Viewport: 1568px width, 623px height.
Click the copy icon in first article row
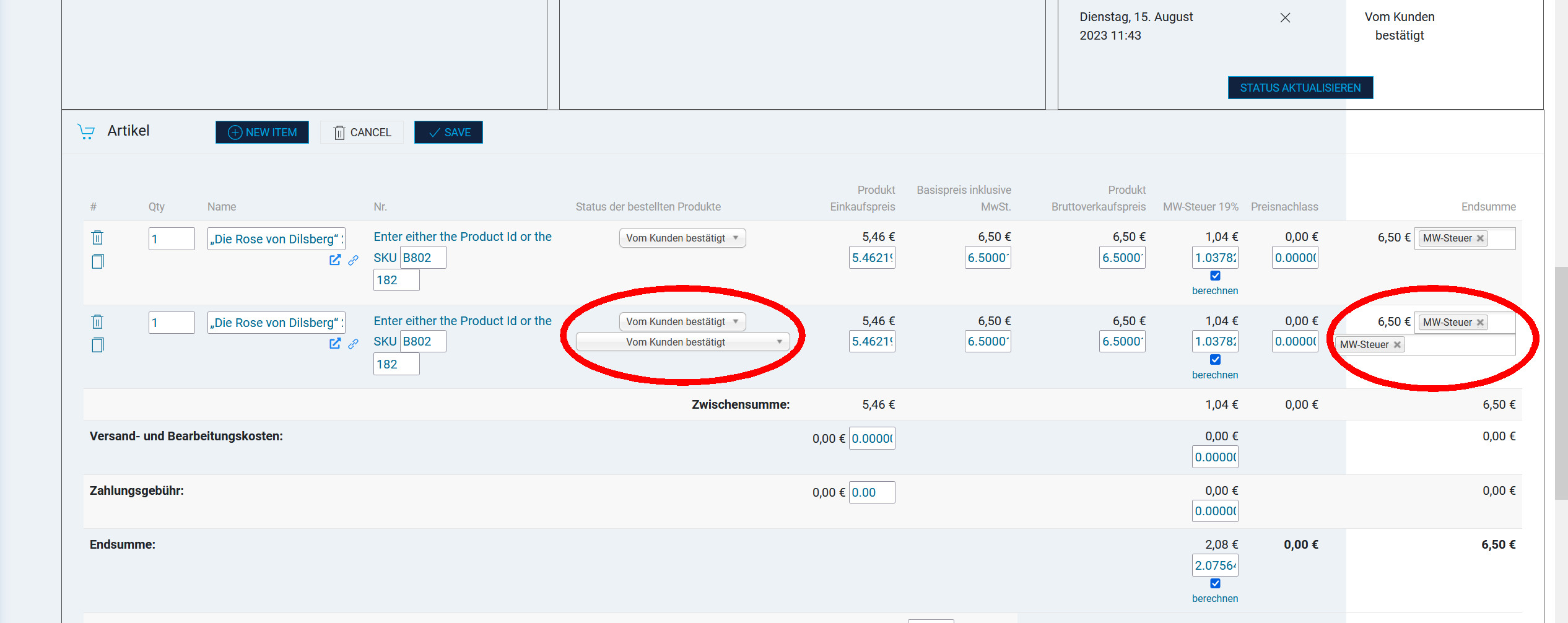tap(97, 261)
